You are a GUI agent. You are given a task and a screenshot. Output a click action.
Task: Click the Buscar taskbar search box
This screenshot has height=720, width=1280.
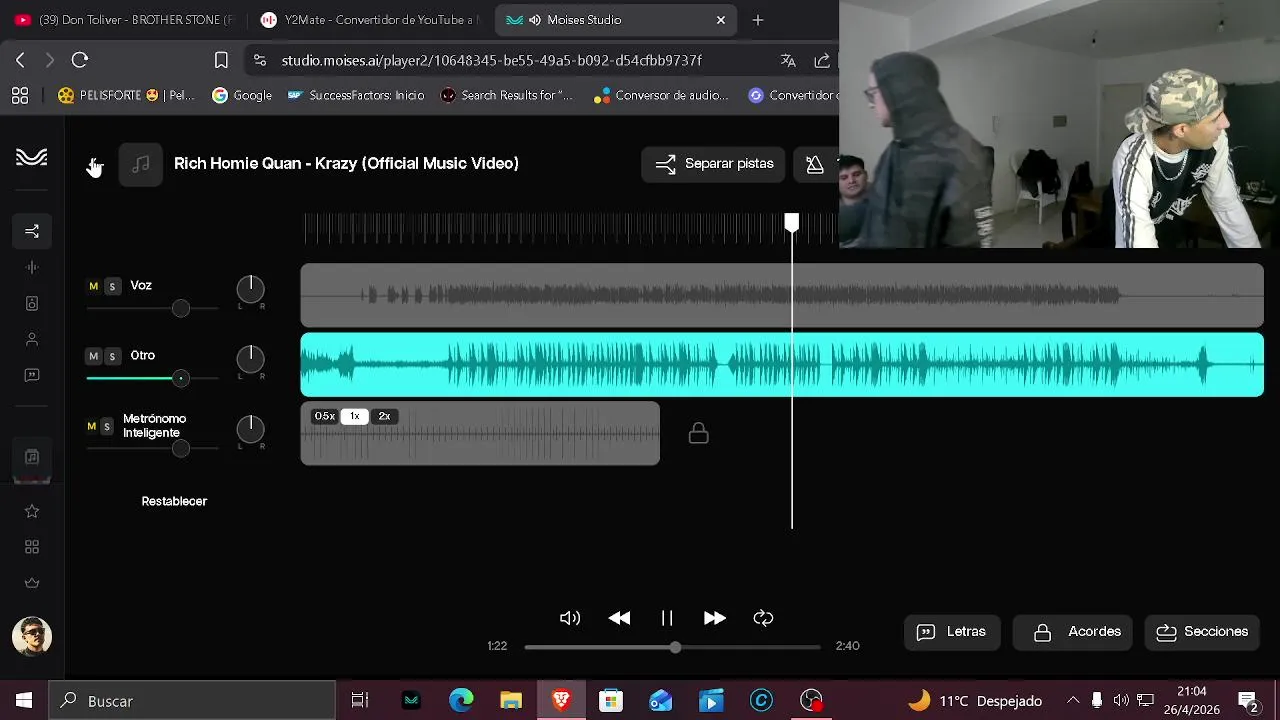(192, 701)
